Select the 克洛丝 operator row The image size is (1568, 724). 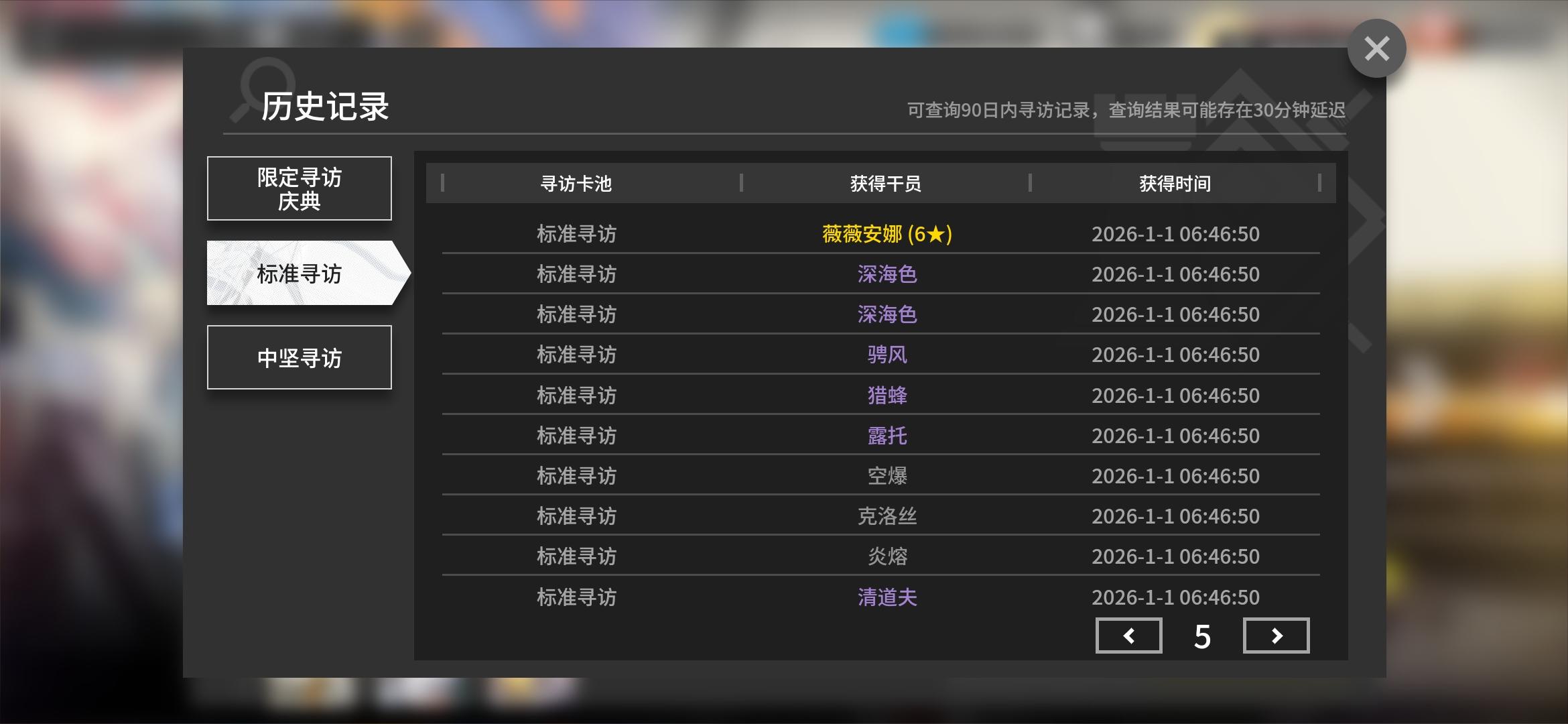(886, 516)
